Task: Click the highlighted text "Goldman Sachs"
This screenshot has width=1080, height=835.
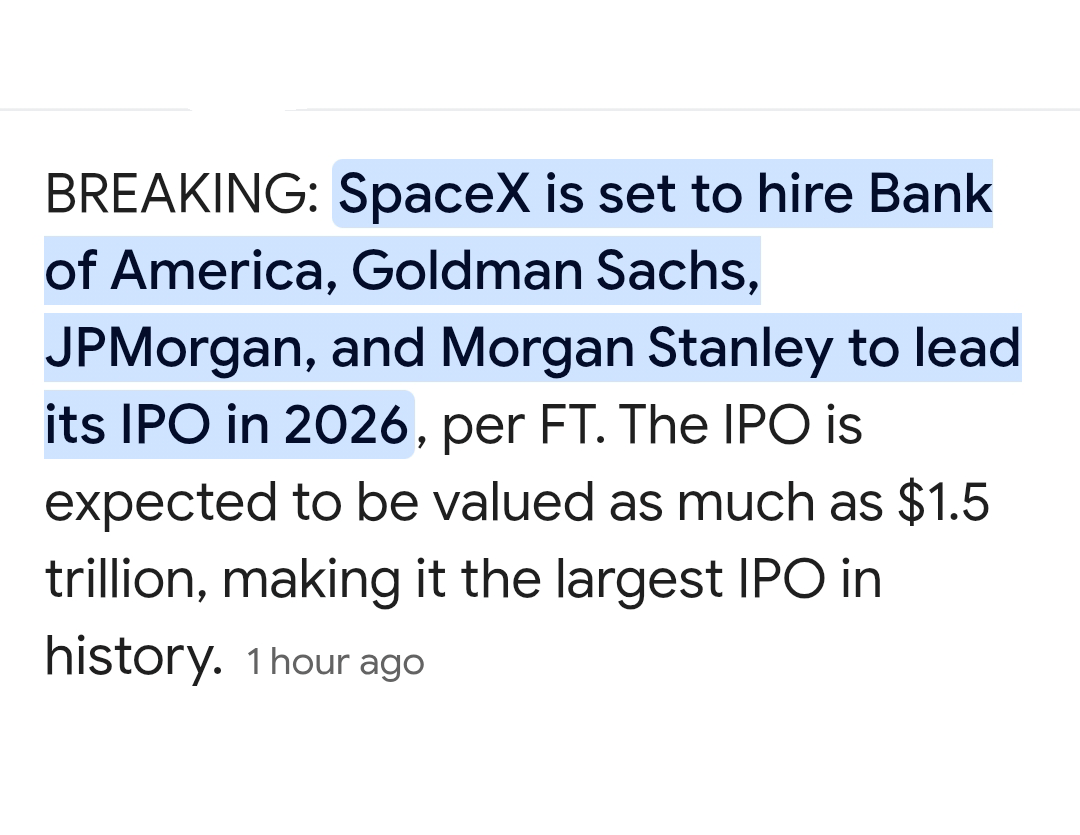Action: pos(553,271)
